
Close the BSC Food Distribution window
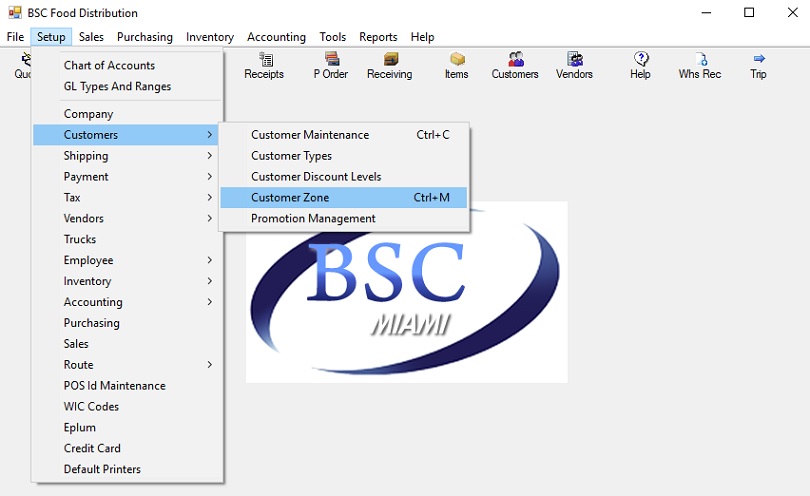[792, 12]
